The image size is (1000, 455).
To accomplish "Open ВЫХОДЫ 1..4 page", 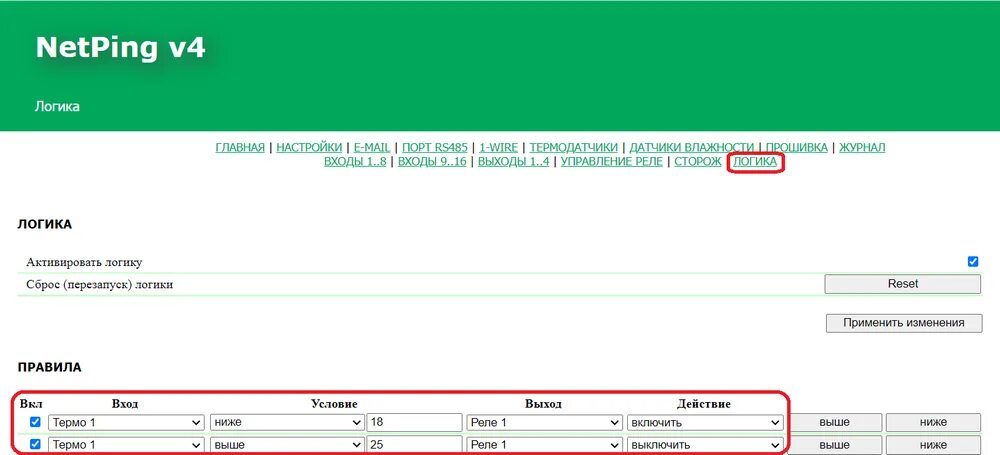I will (x=513, y=162).
